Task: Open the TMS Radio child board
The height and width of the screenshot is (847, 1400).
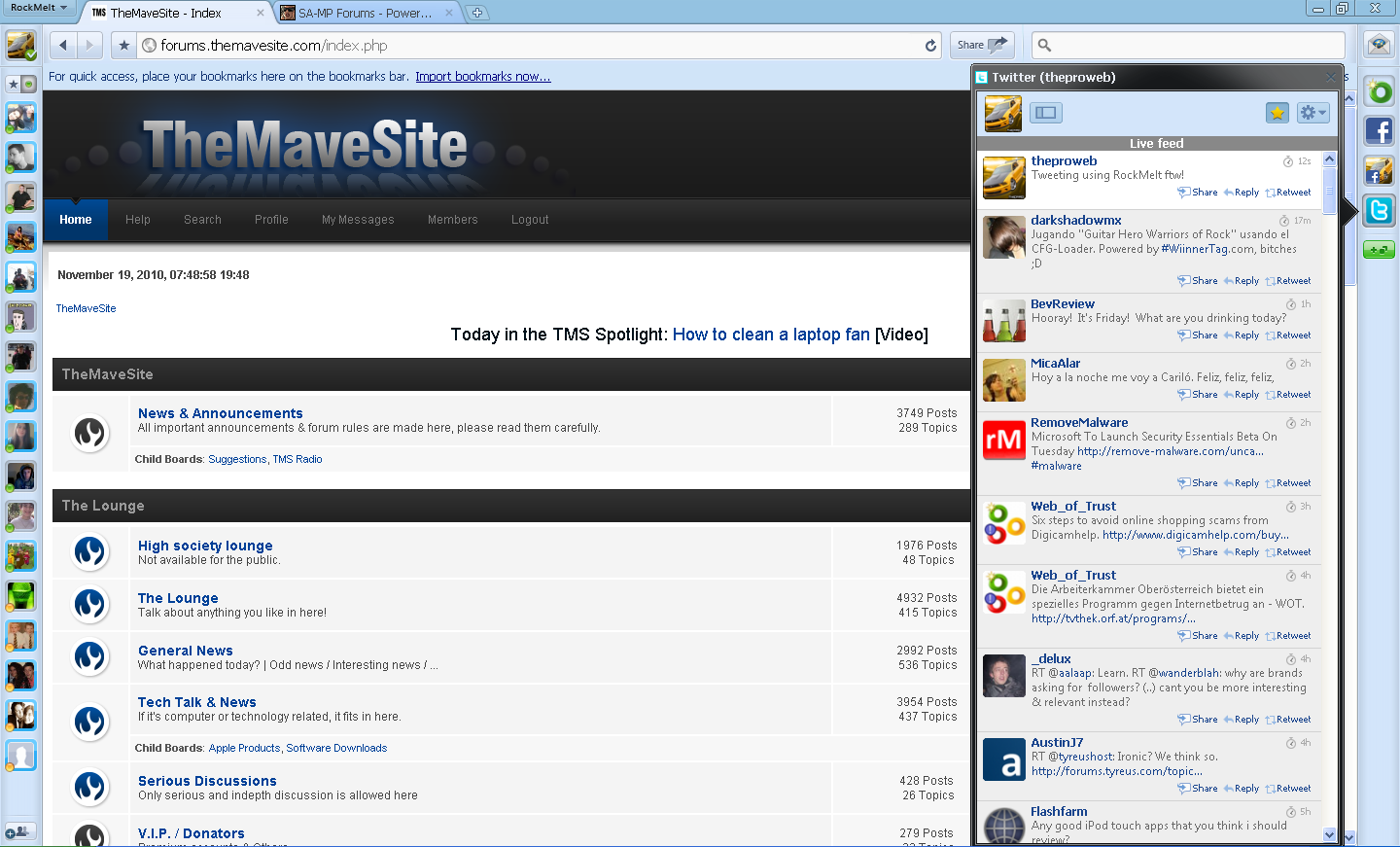Action: [x=297, y=459]
